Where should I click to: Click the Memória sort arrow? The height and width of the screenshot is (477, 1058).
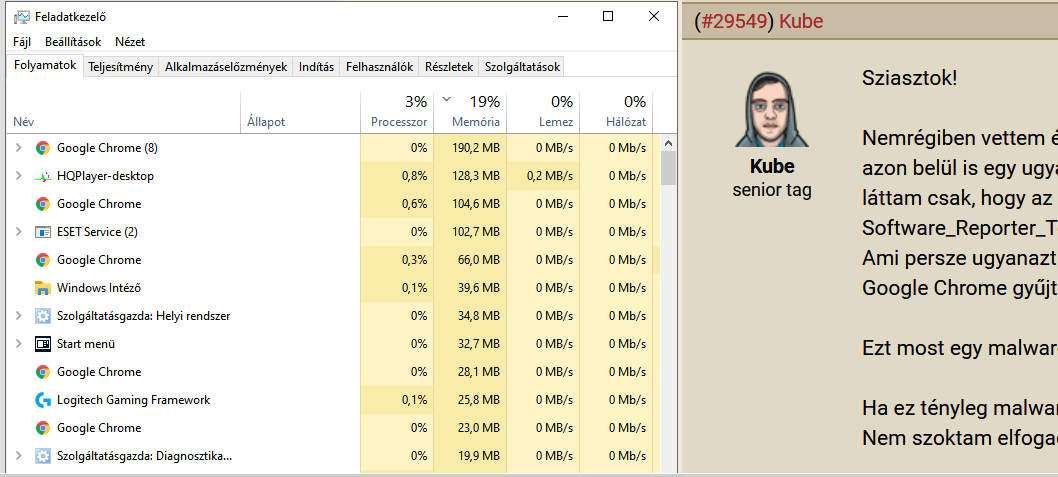point(446,100)
